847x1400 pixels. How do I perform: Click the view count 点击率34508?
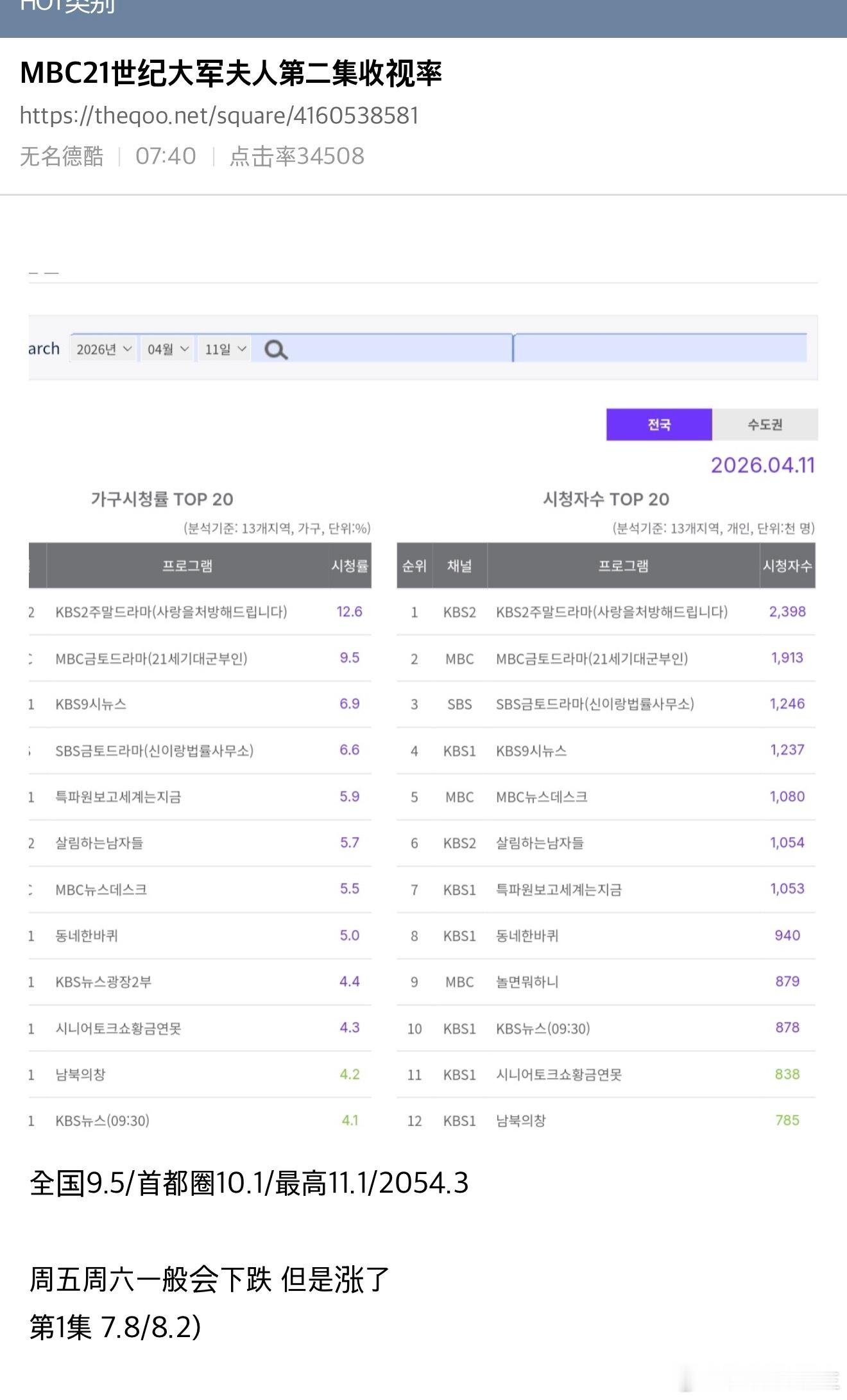(x=297, y=156)
